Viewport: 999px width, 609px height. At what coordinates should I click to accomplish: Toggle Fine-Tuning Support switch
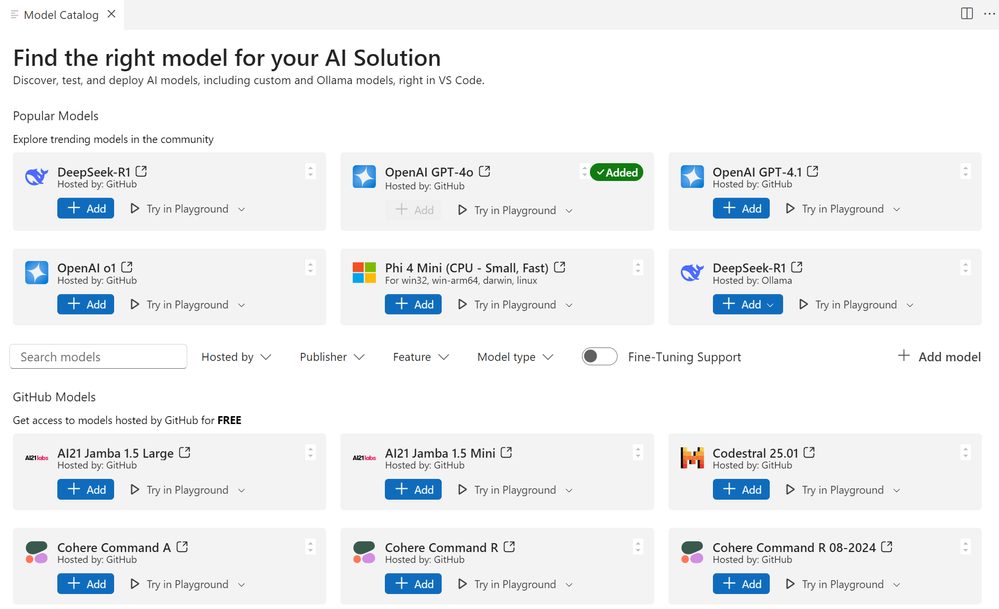(x=599, y=357)
